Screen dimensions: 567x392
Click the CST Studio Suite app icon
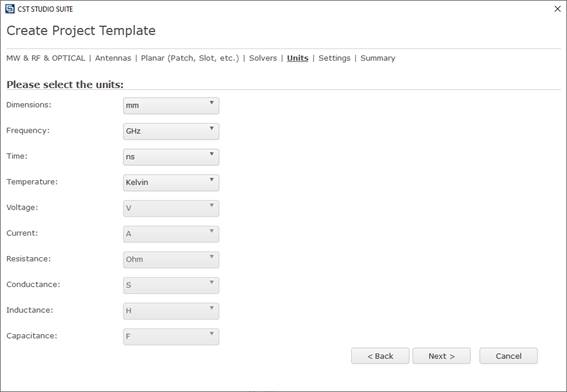[10, 9]
